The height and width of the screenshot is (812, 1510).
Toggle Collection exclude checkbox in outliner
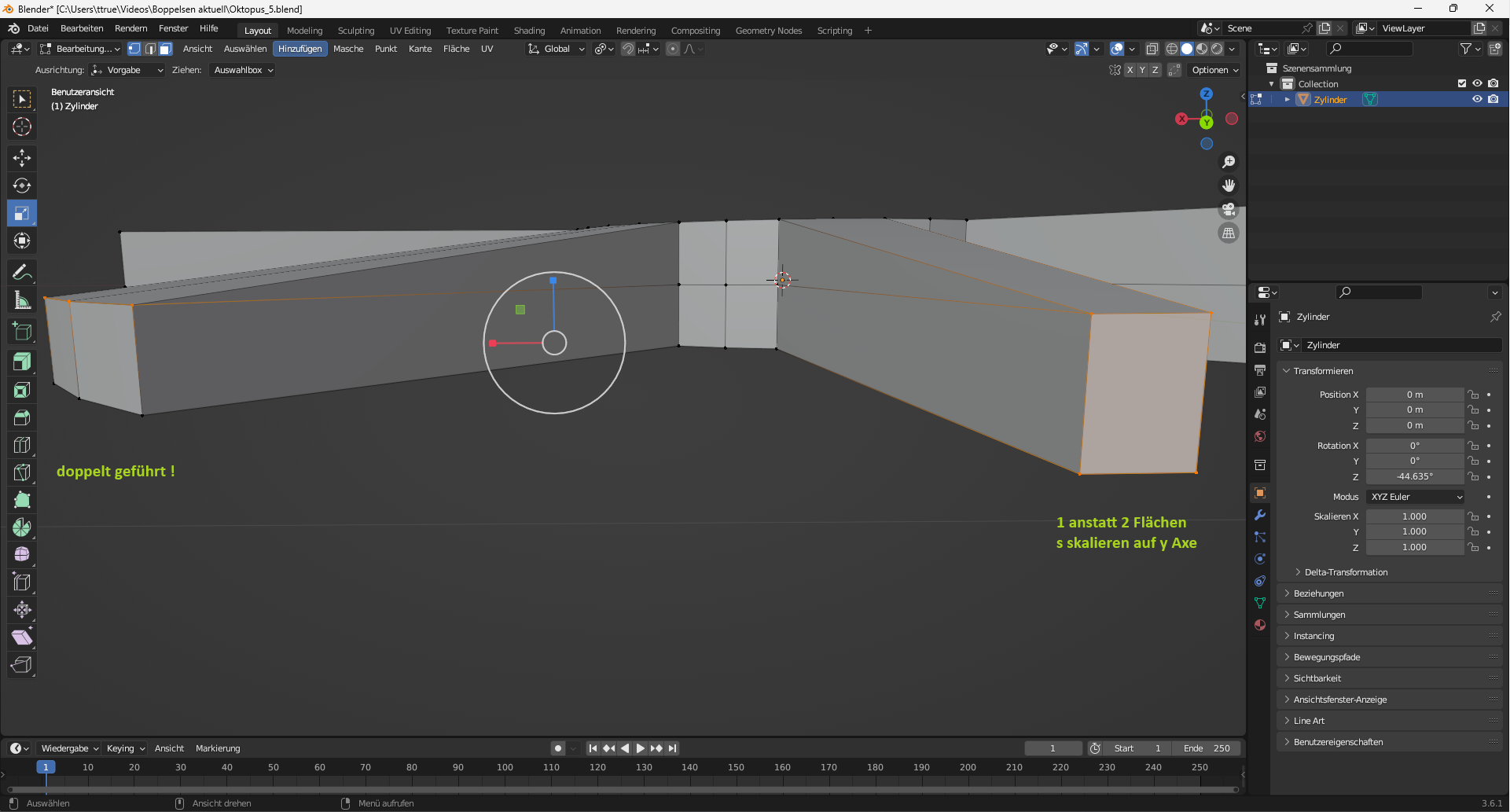point(1462,83)
